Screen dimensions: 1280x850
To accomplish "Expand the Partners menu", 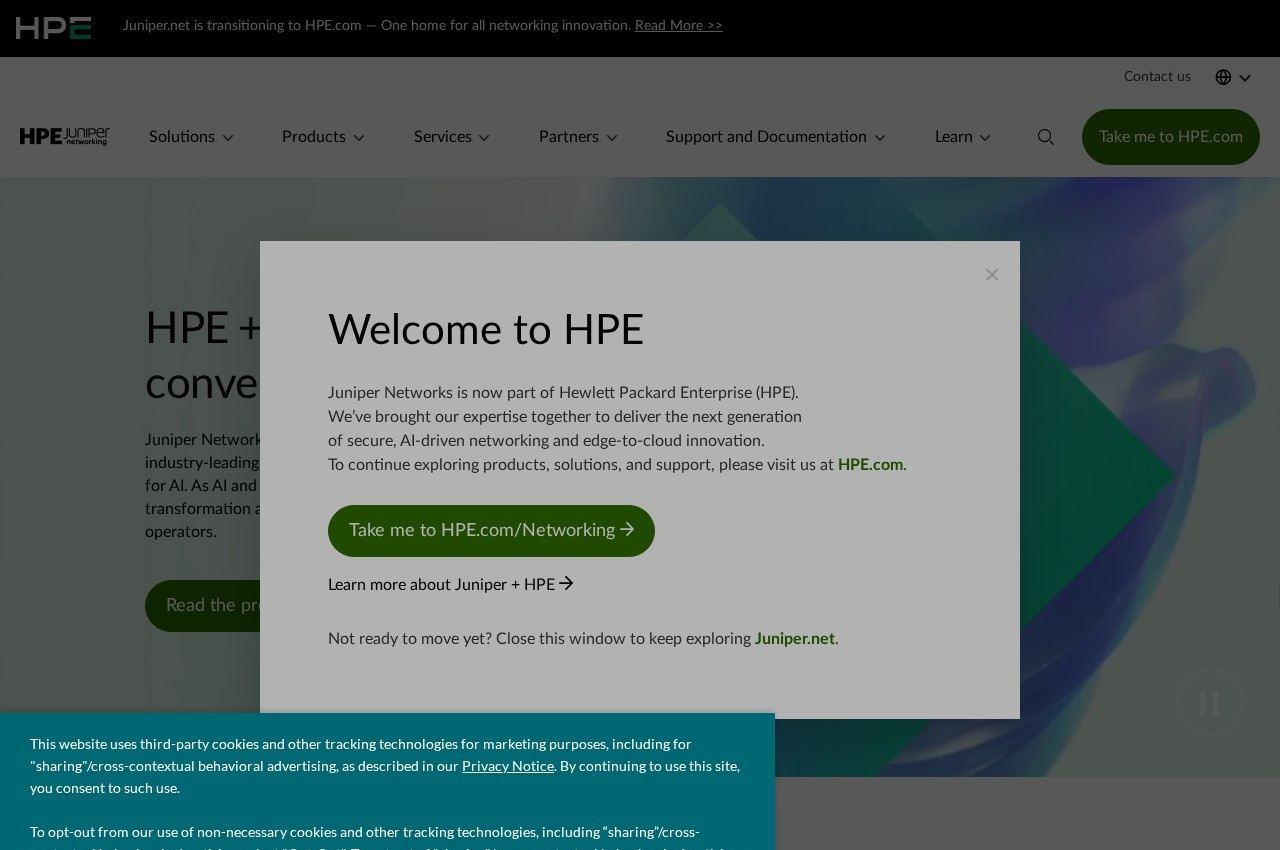I will click(579, 137).
